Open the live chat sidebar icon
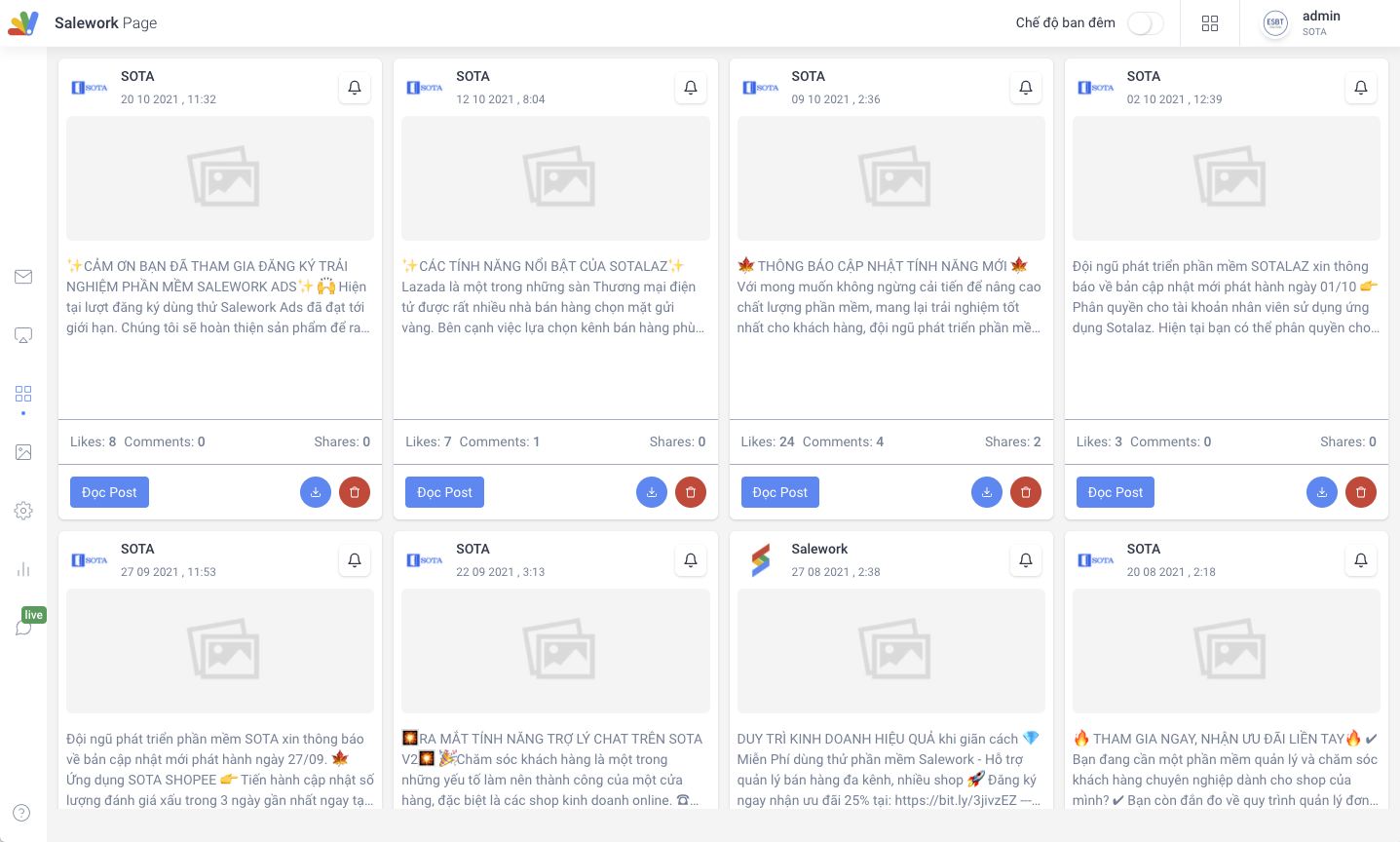The image size is (1400, 842). 23,628
